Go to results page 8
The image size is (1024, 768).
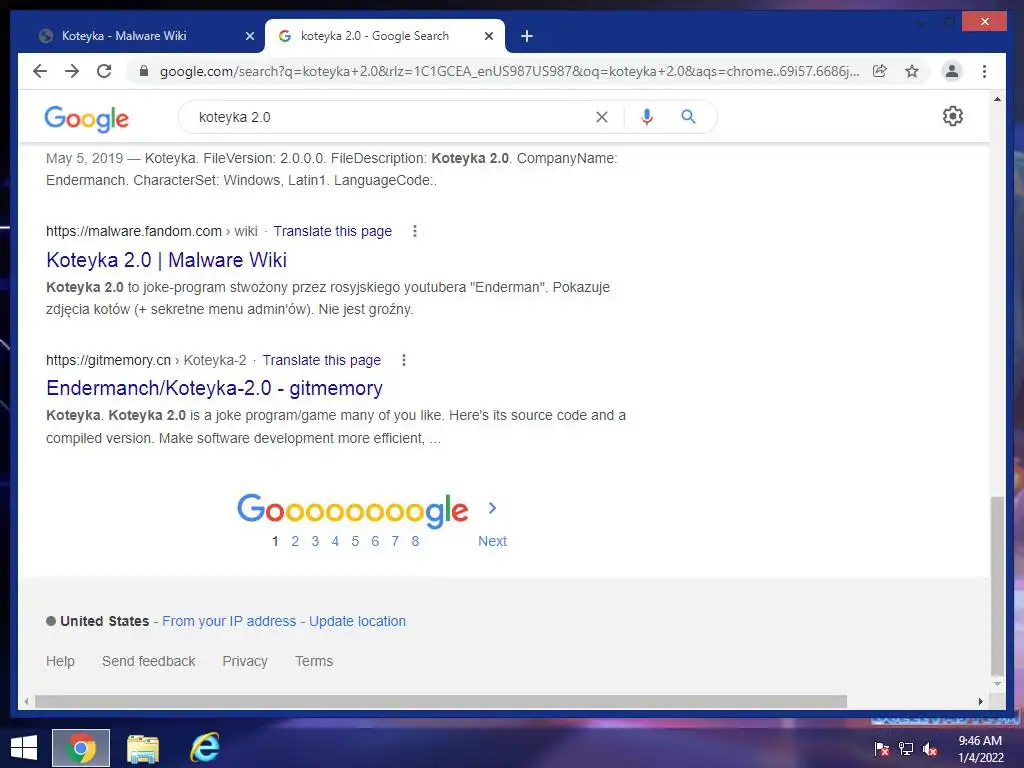415,541
